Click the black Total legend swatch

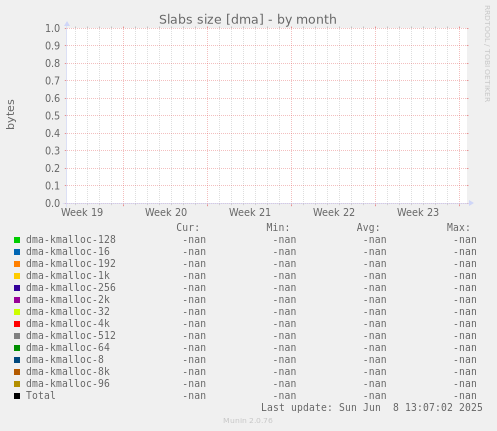pyautogui.click(x=17, y=396)
